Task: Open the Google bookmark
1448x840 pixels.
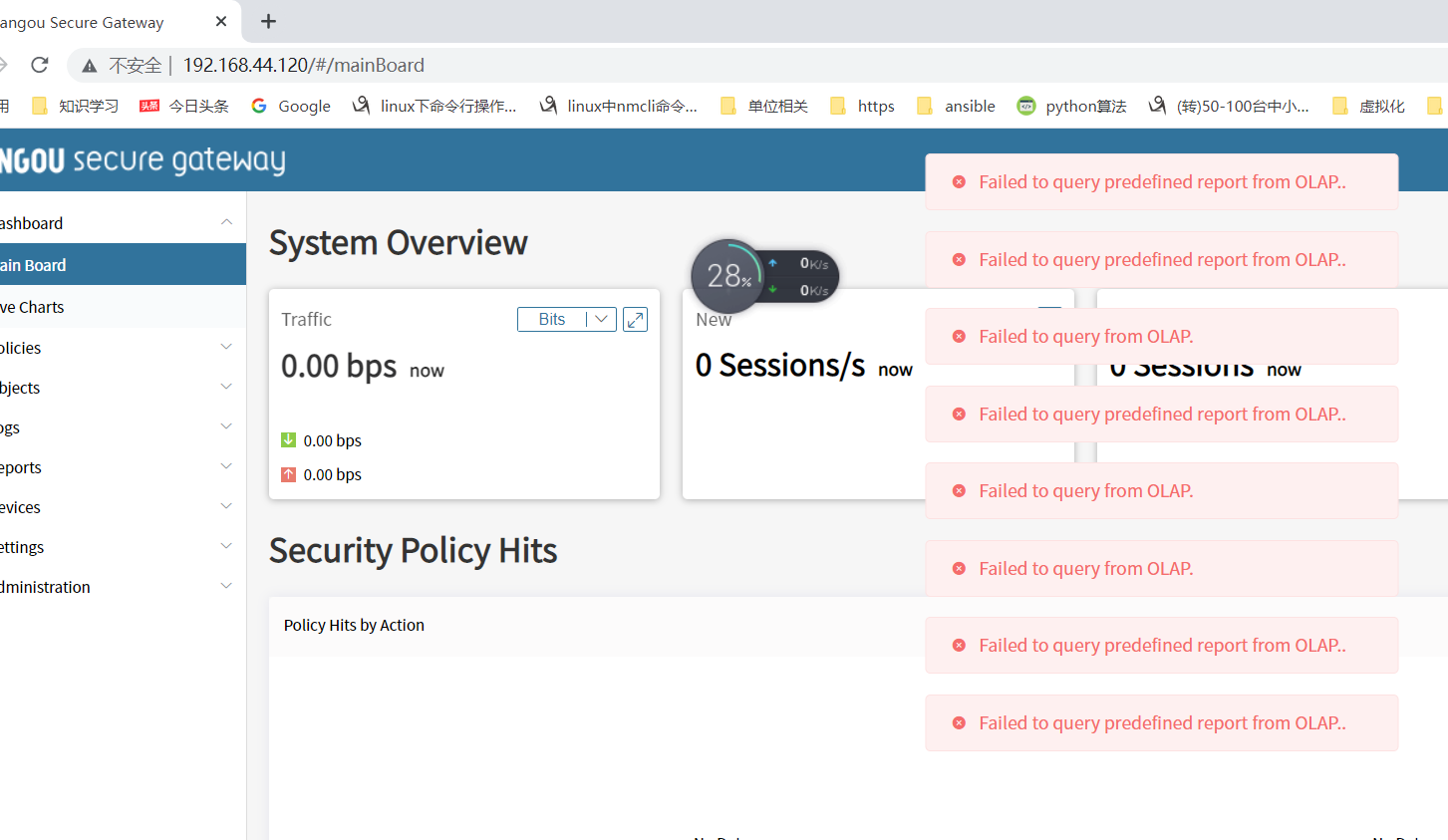Action: [291, 106]
